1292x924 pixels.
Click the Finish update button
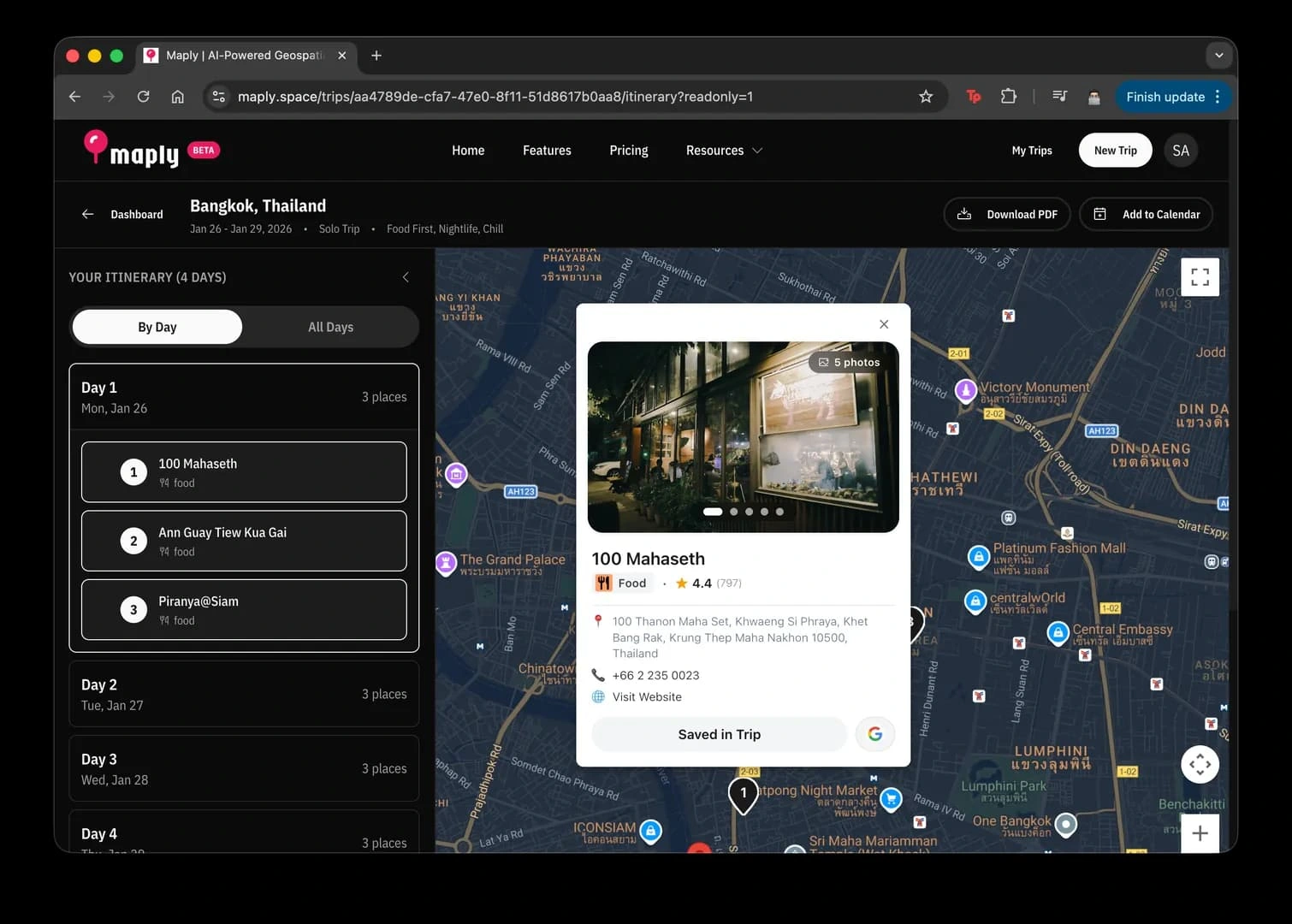coord(1165,97)
